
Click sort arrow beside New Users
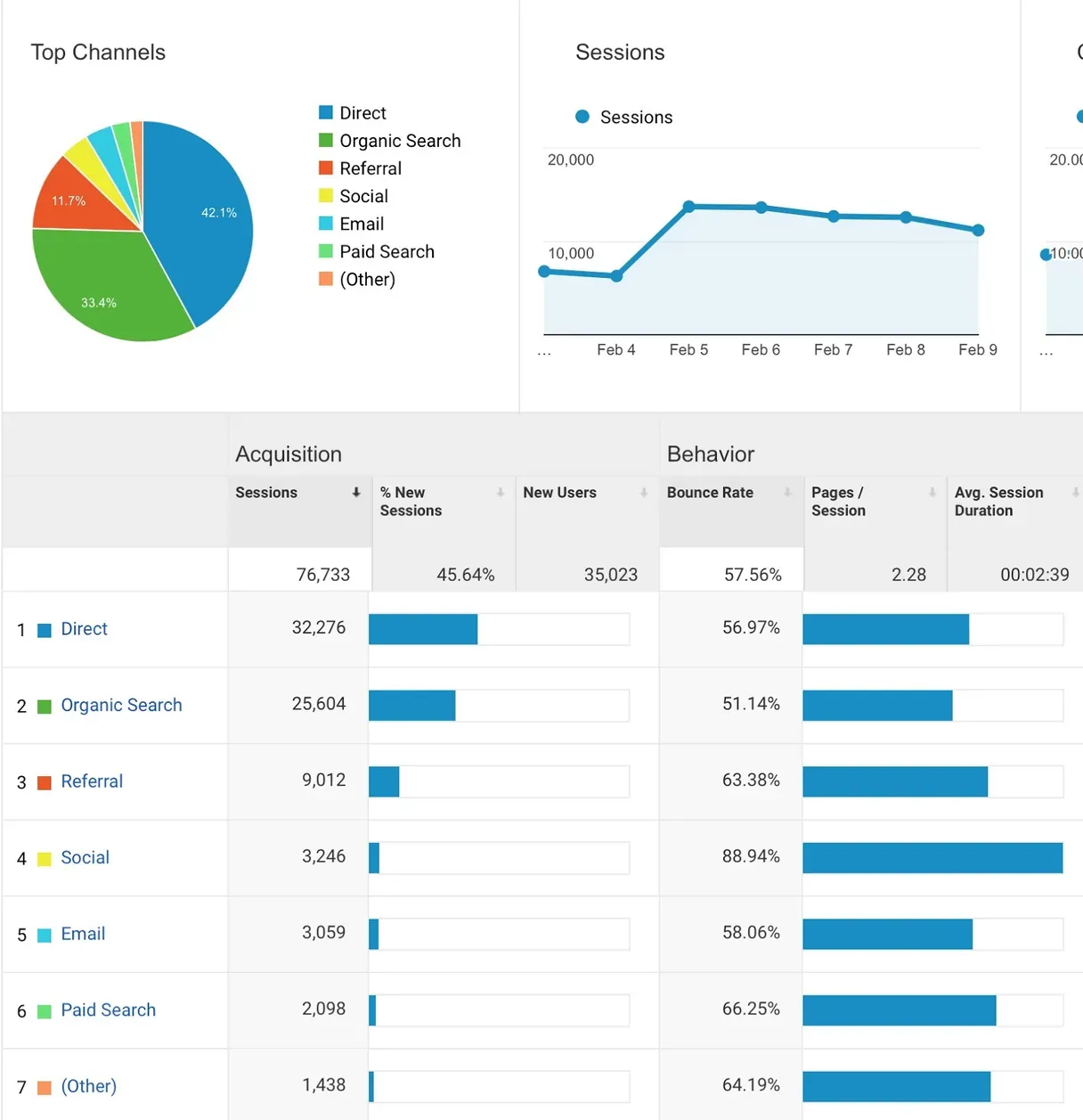pos(644,493)
